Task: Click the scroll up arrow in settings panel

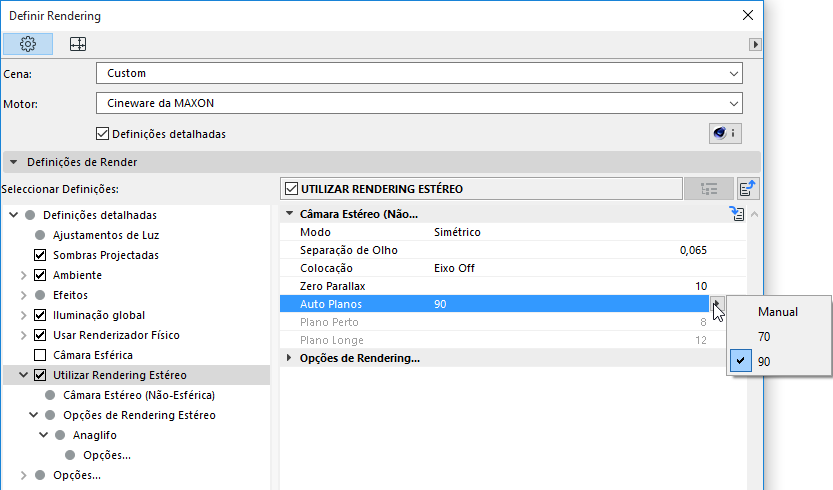Action: click(x=754, y=215)
